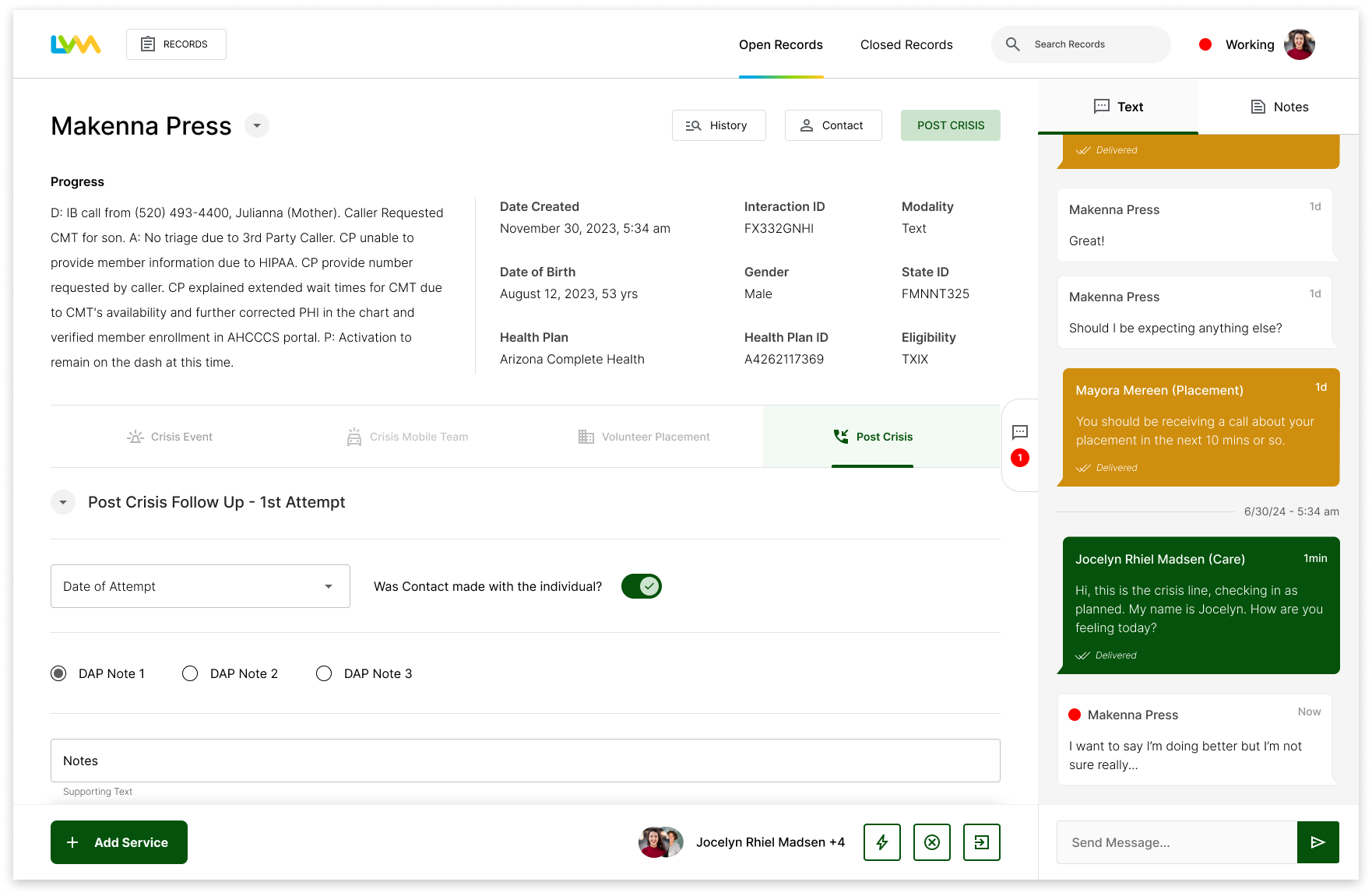Switch to Open Records tab

(780, 45)
